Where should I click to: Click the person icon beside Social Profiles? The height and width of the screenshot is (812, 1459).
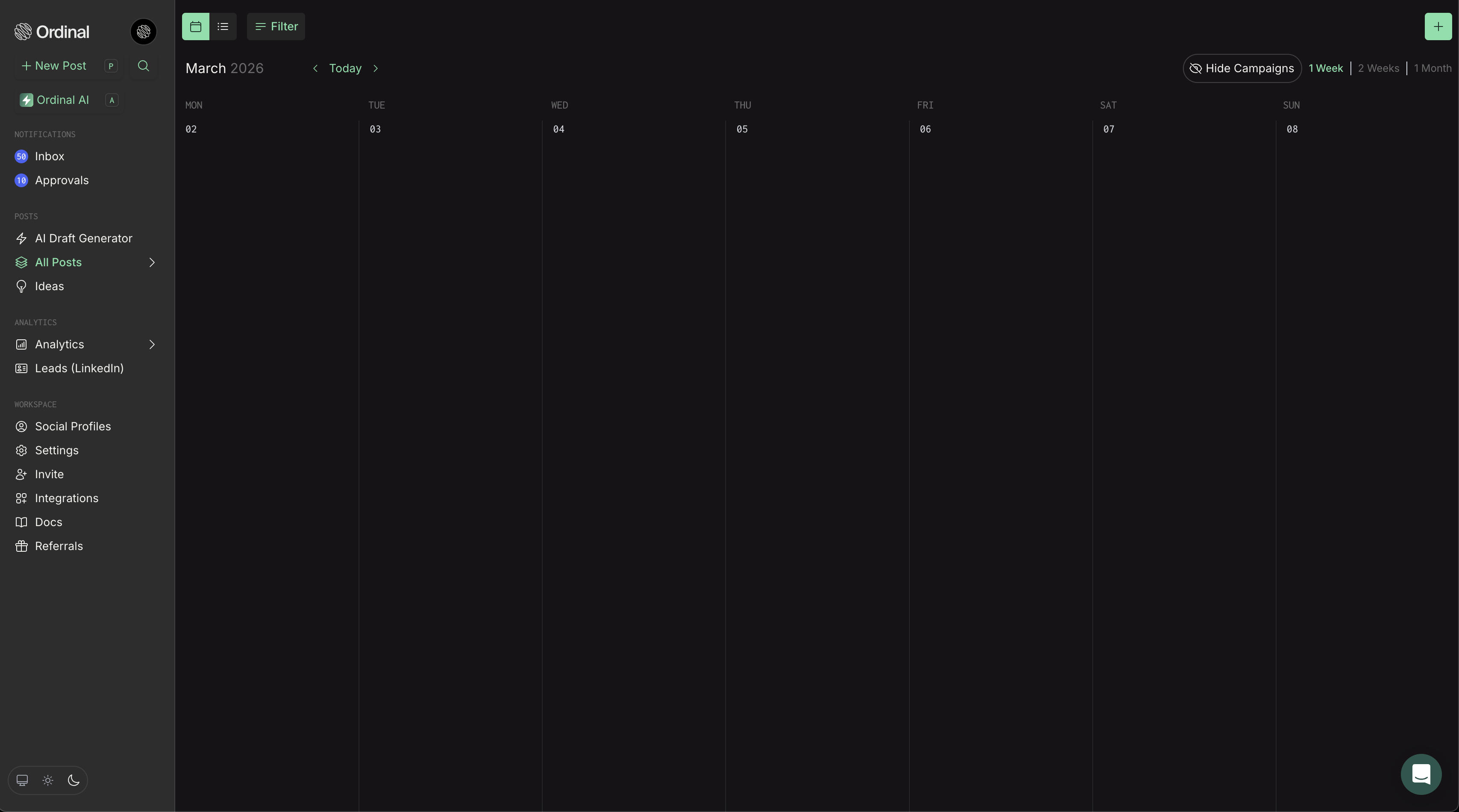[x=21, y=427]
